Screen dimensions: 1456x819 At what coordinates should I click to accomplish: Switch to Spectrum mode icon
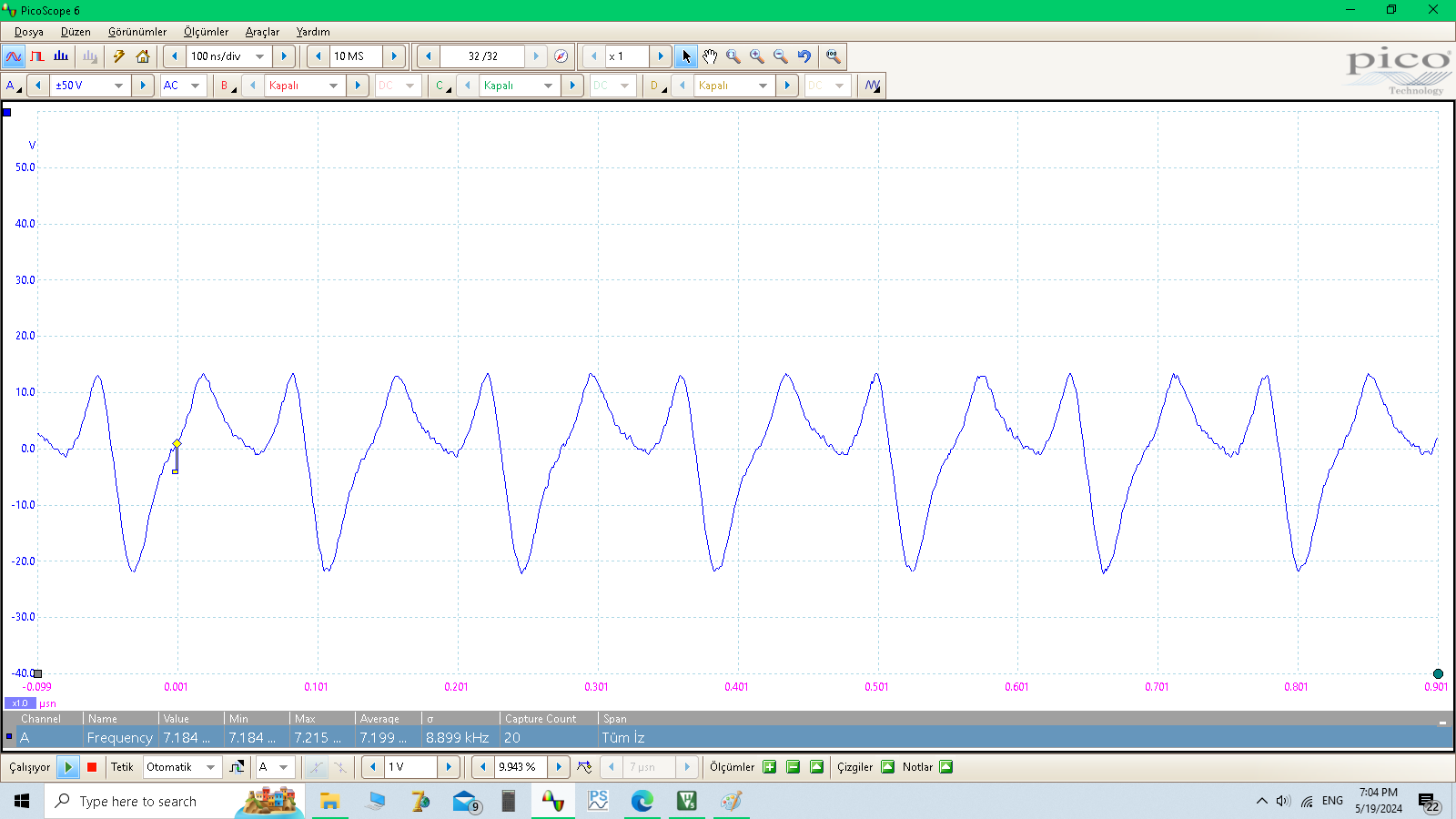(61, 56)
